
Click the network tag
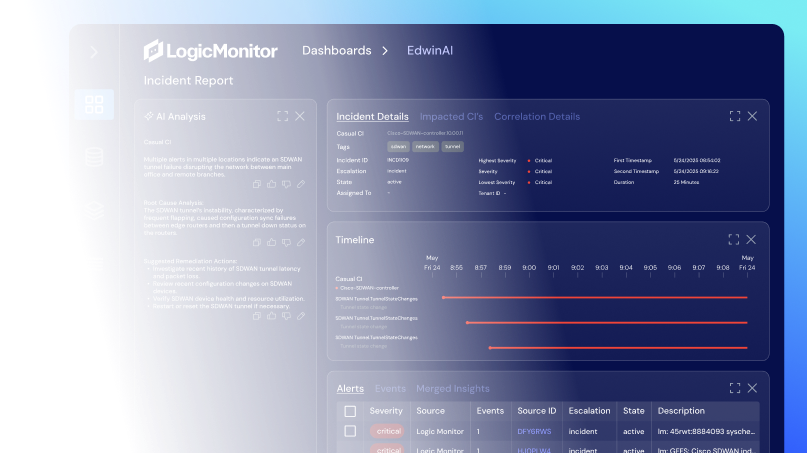click(x=425, y=147)
